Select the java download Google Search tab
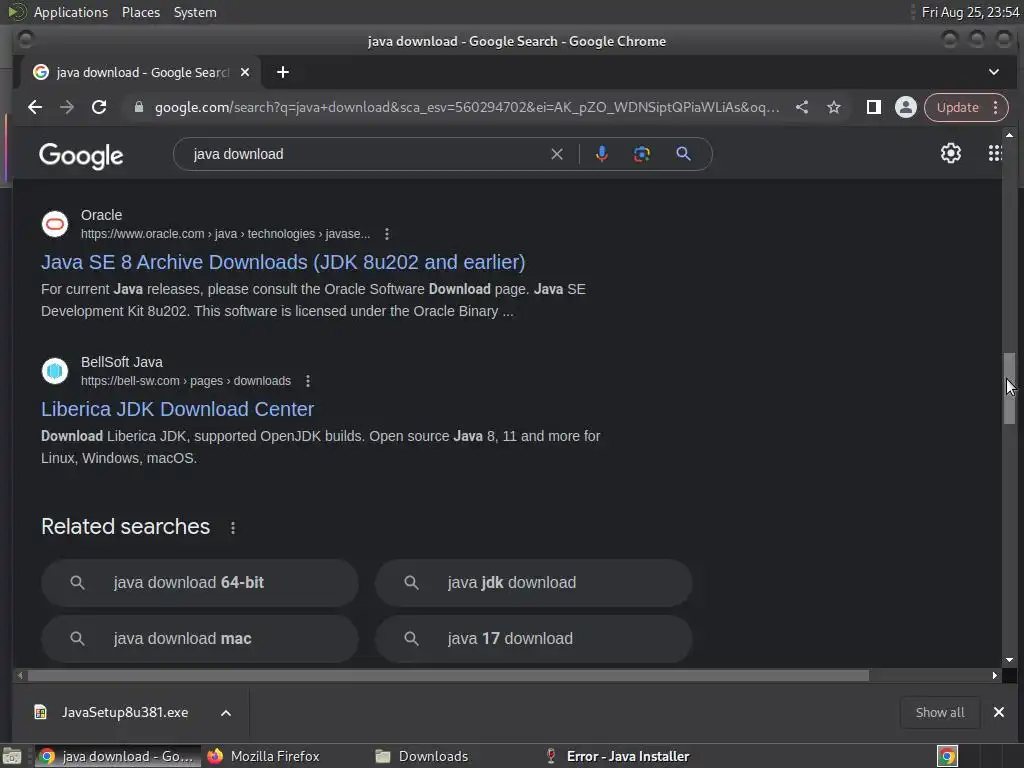This screenshot has width=1024, height=768. click(x=141, y=72)
